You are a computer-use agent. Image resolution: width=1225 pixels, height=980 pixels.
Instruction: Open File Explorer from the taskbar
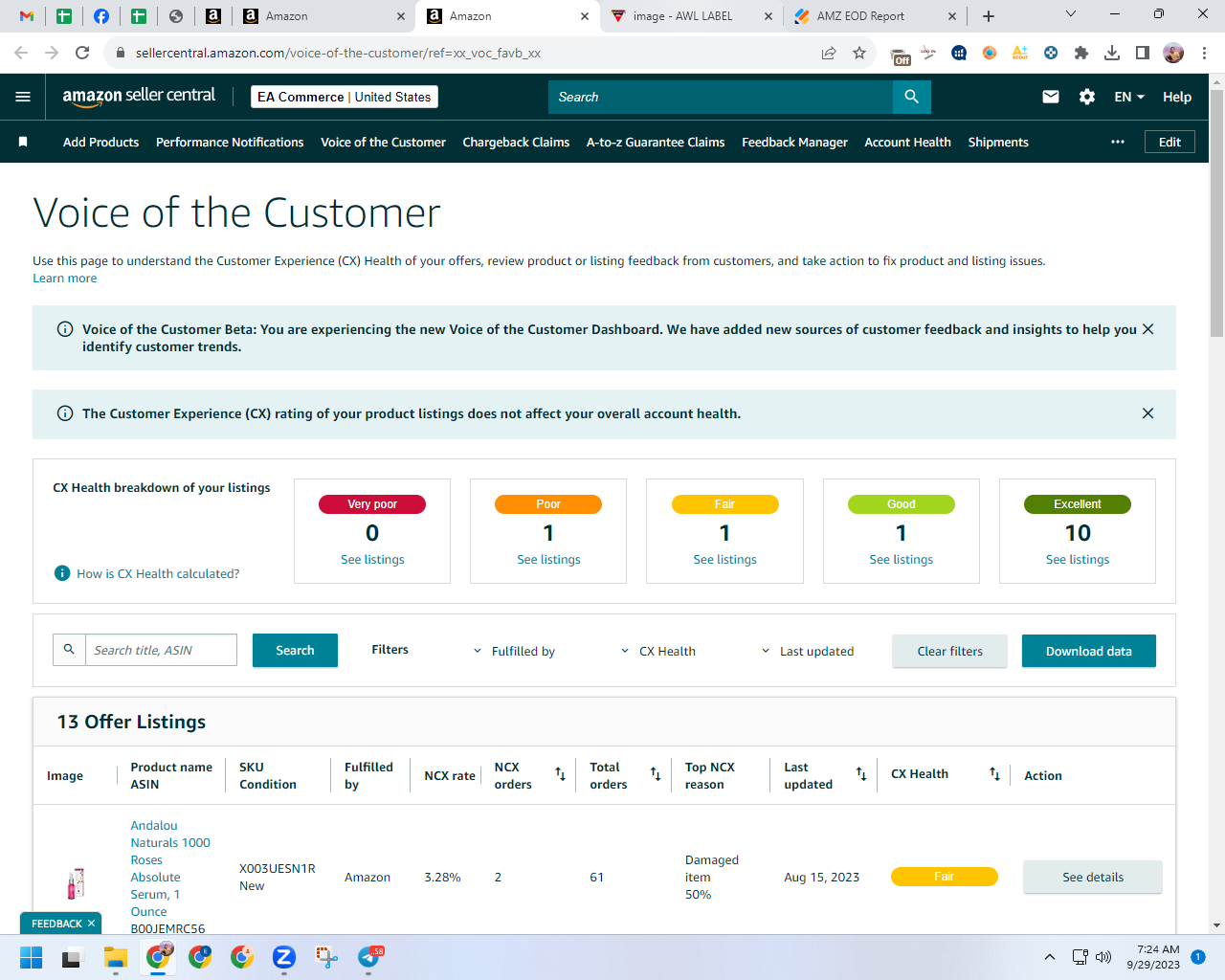[x=116, y=957]
